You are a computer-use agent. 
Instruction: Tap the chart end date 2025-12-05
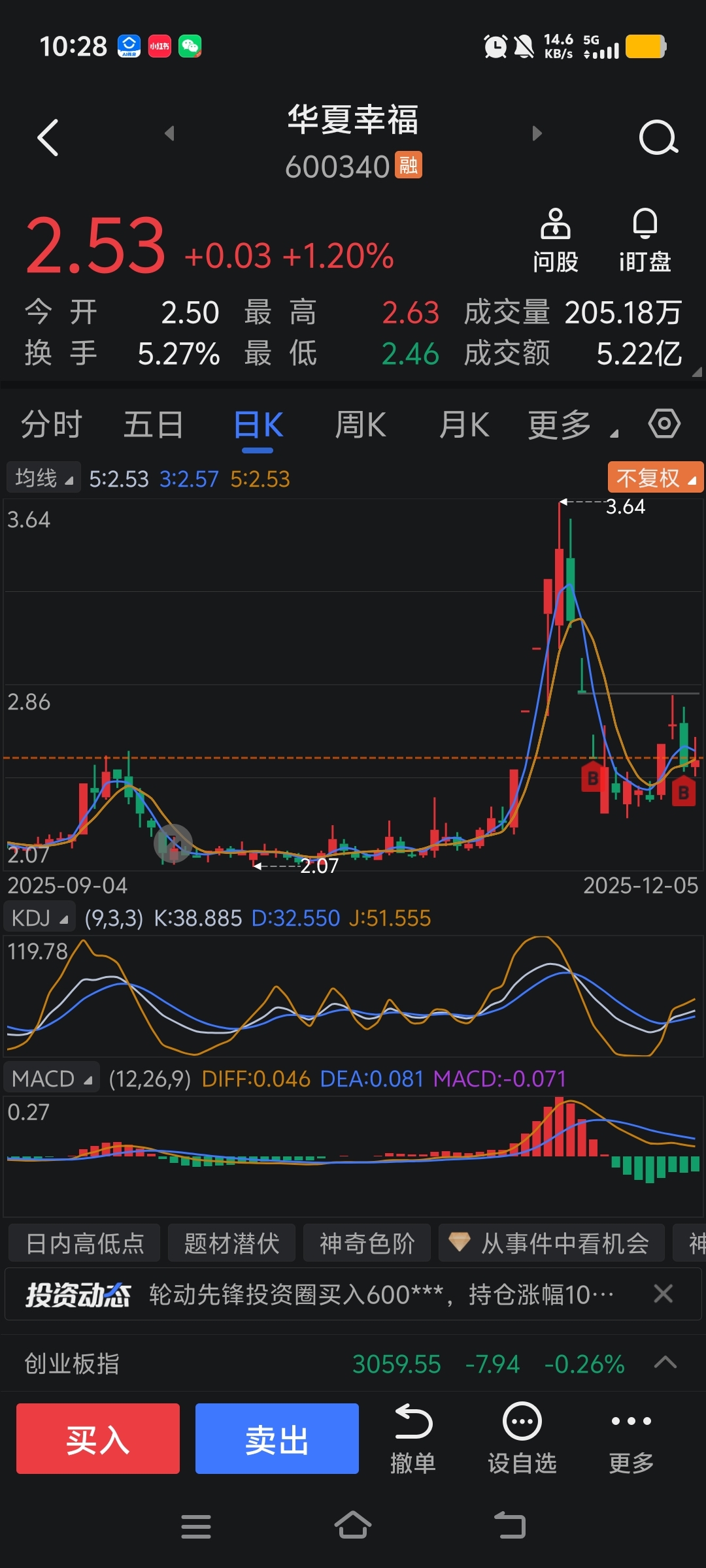[641, 885]
